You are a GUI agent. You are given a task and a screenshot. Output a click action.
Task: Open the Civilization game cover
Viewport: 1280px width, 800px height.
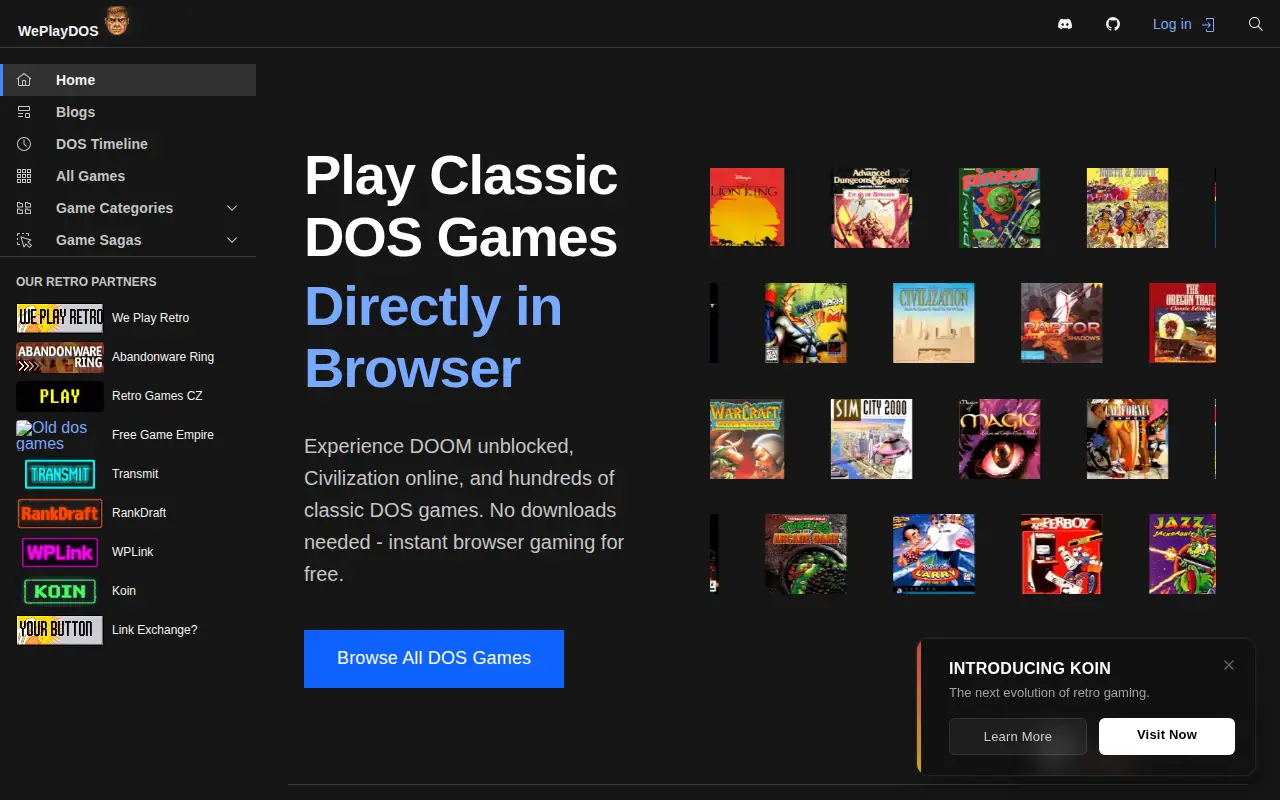(934, 323)
